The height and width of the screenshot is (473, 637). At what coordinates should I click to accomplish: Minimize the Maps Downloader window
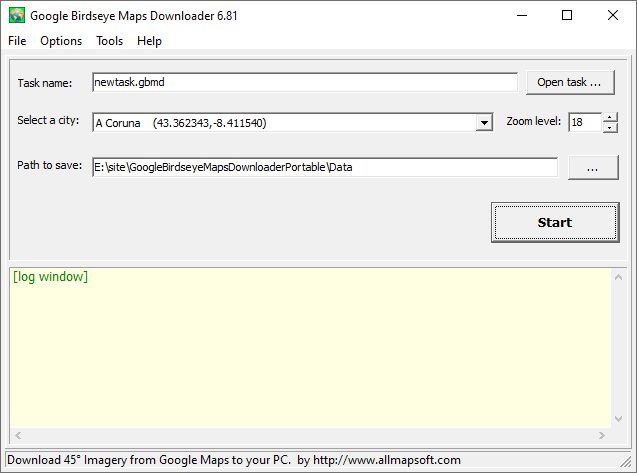click(x=522, y=15)
